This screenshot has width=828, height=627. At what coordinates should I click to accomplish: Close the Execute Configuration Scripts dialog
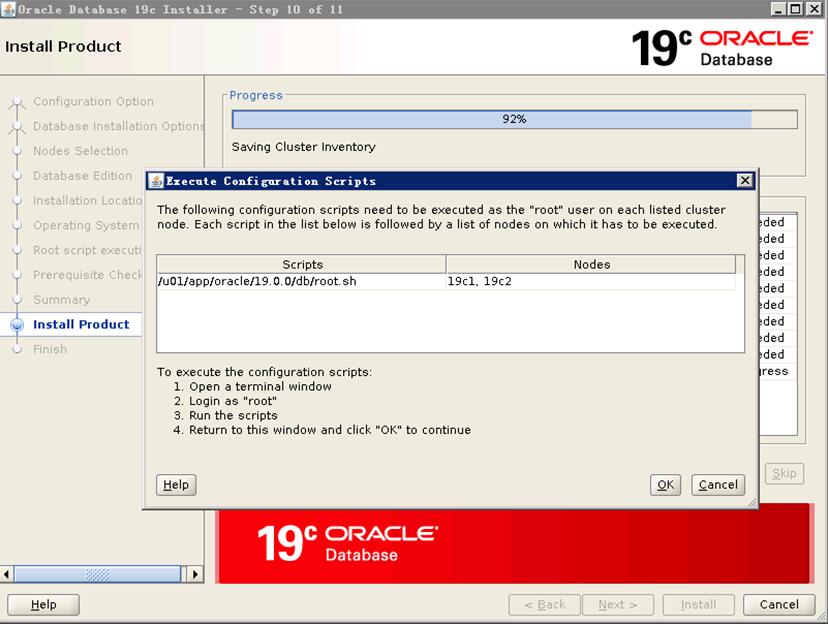pos(745,181)
